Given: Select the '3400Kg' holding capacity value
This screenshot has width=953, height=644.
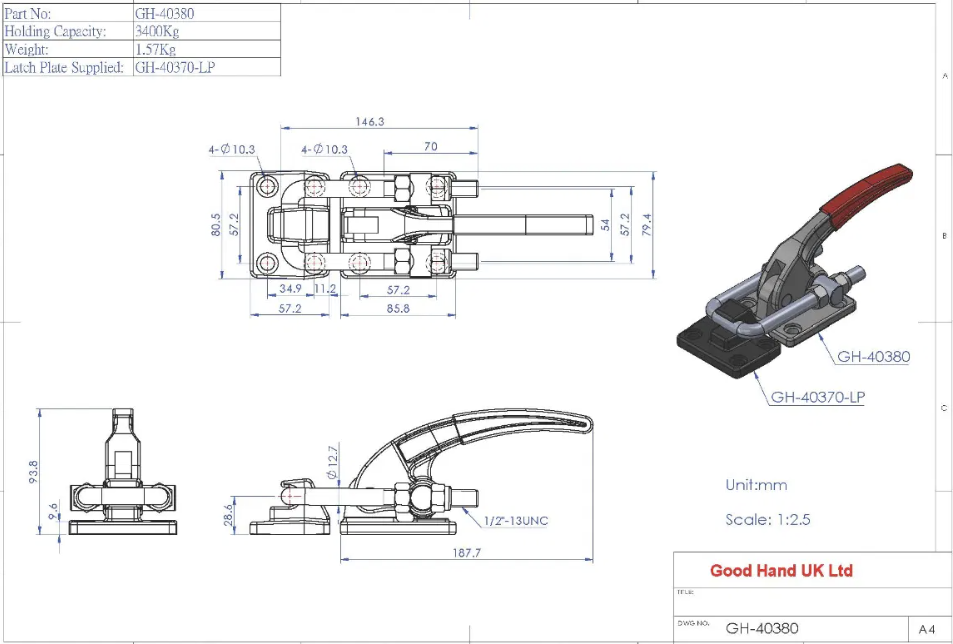Looking at the screenshot, I should (157, 31).
